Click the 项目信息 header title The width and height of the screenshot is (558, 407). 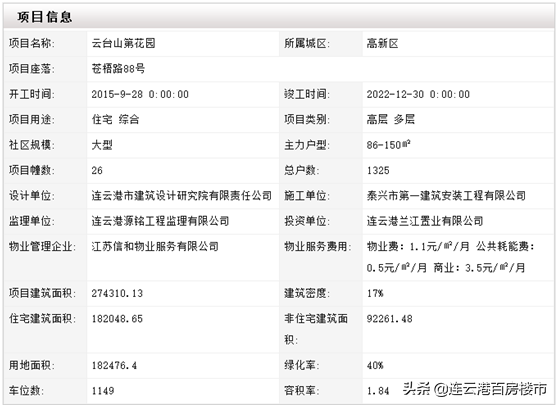[x=45, y=17]
